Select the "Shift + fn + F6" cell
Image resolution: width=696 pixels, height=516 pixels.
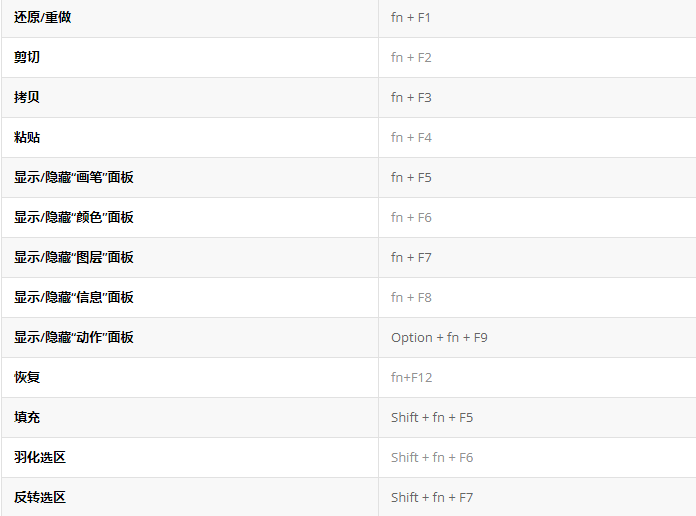coord(432,458)
